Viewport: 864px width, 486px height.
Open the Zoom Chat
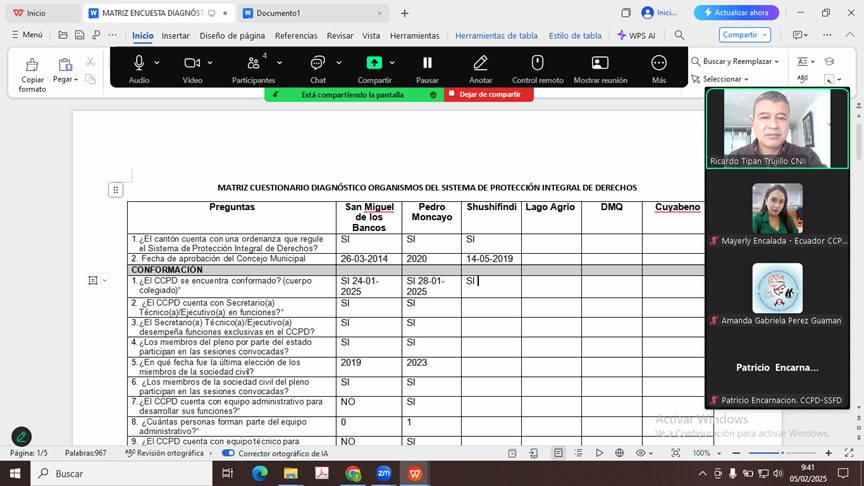pos(317,69)
